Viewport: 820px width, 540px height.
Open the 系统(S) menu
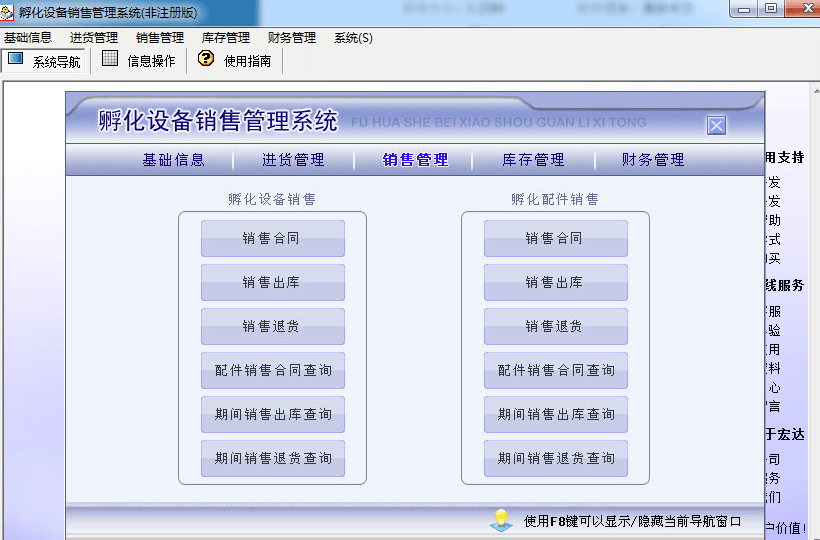tap(353, 38)
